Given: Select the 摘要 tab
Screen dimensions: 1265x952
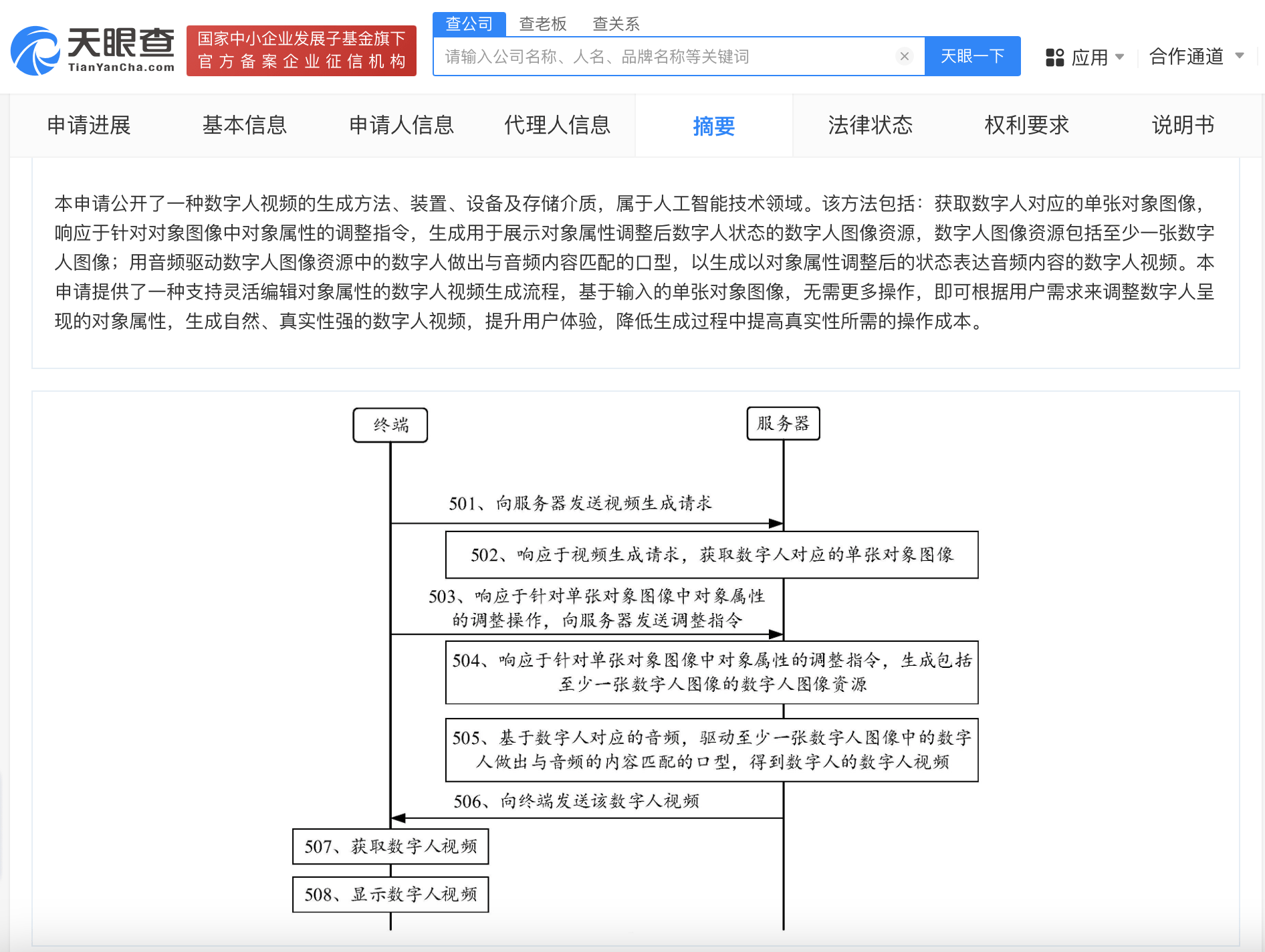Looking at the screenshot, I should click(x=713, y=126).
